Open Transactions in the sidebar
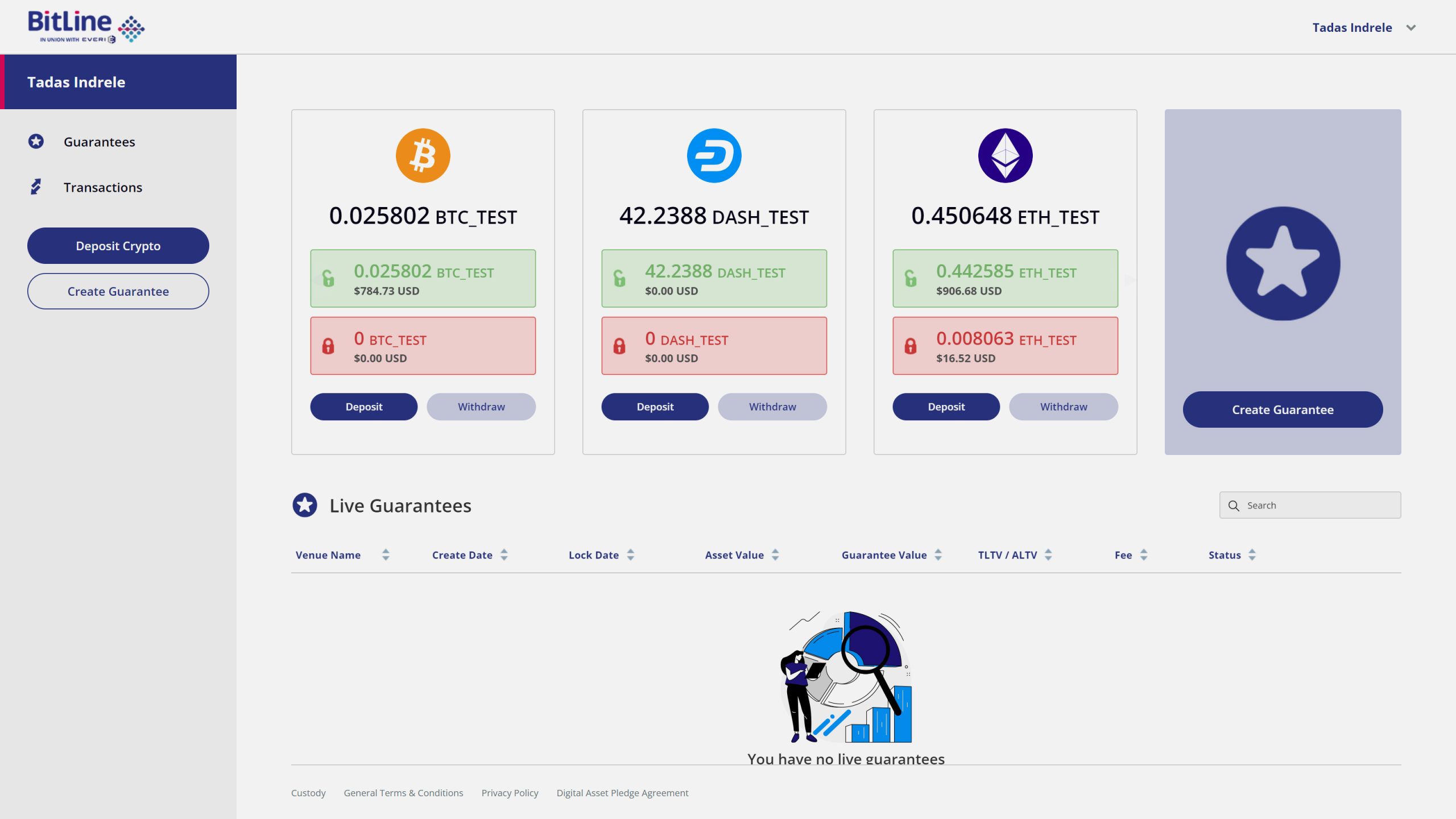This screenshot has height=819, width=1456. coord(102,187)
